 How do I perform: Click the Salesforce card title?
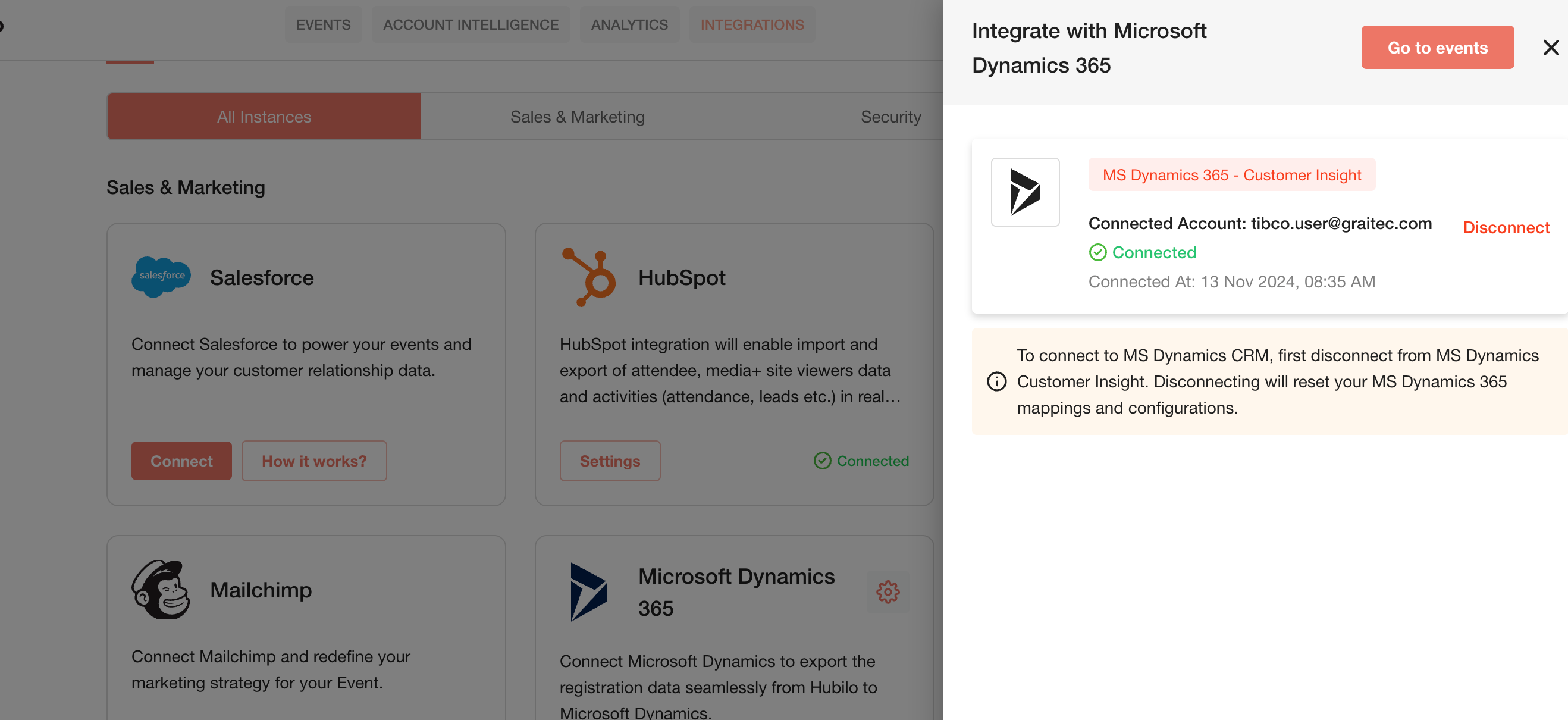pyautogui.click(x=262, y=277)
